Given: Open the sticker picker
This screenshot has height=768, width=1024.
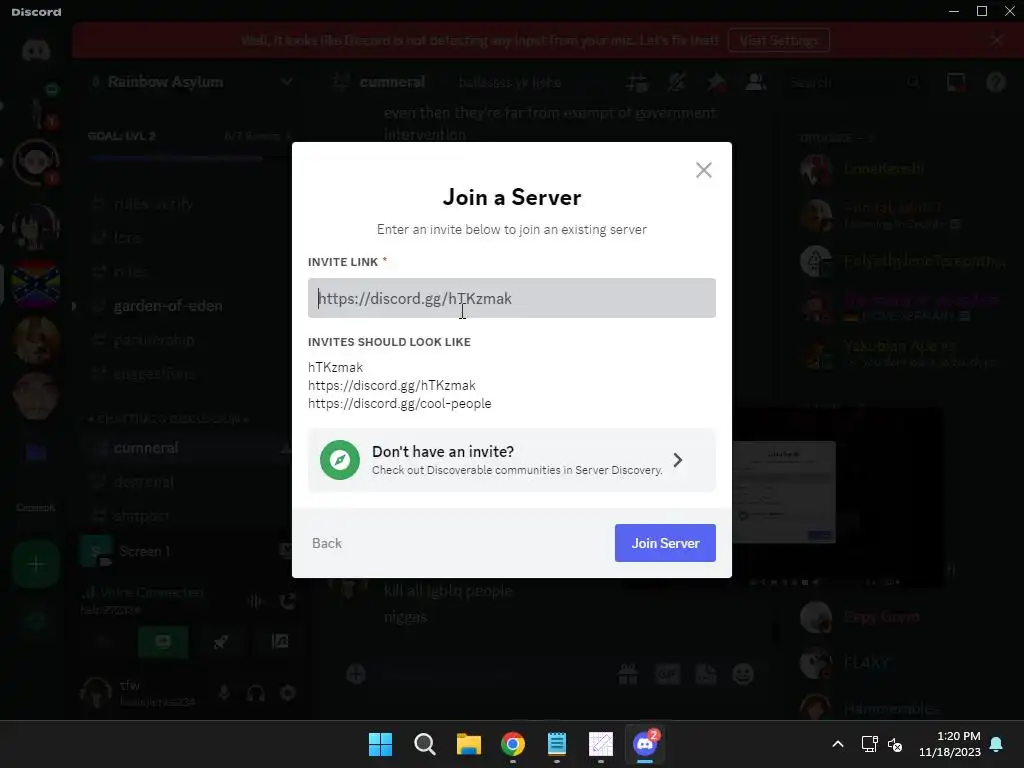Looking at the screenshot, I should tap(705, 674).
